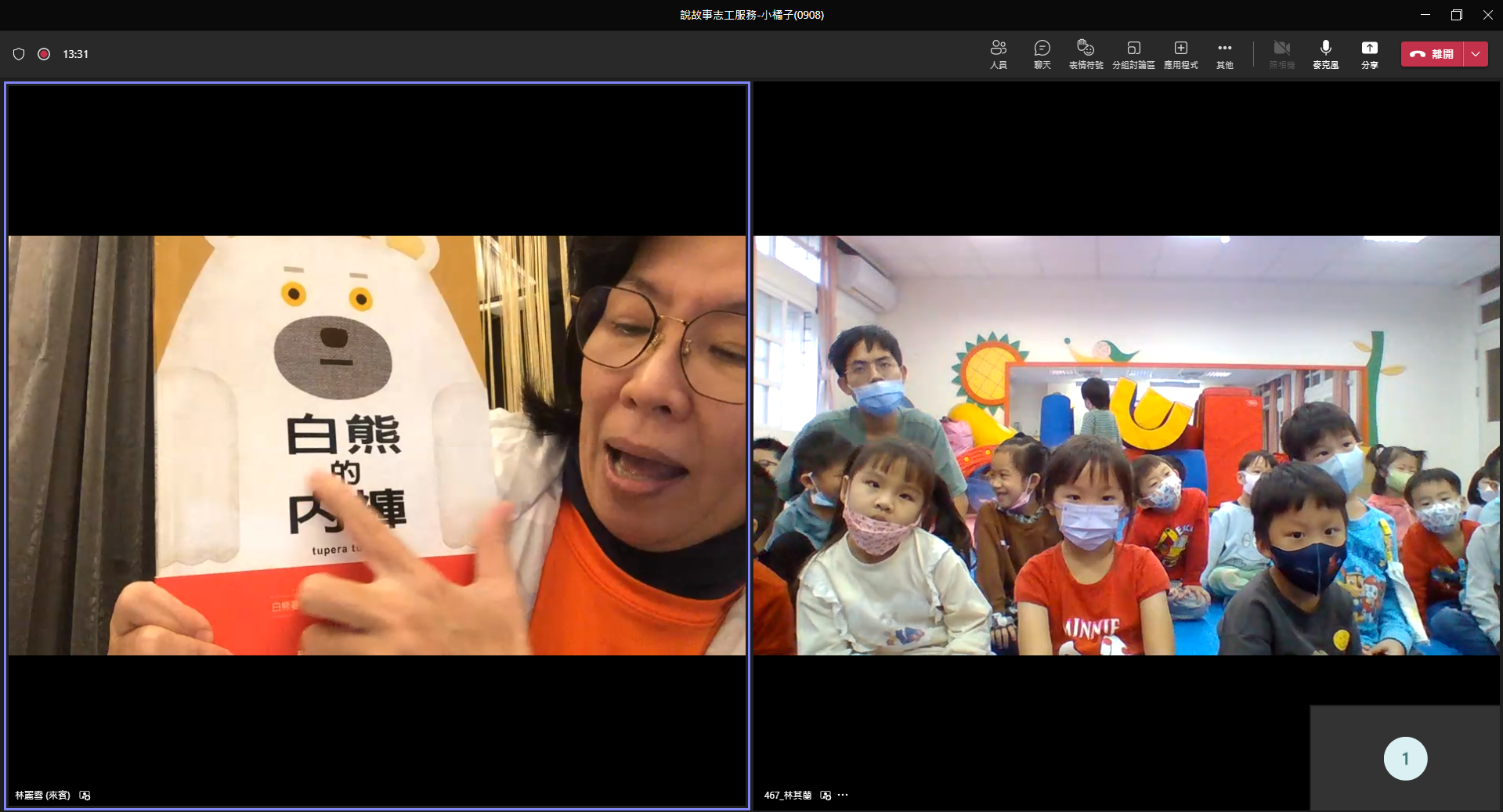Open the People (人員) panel

click(998, 54)
